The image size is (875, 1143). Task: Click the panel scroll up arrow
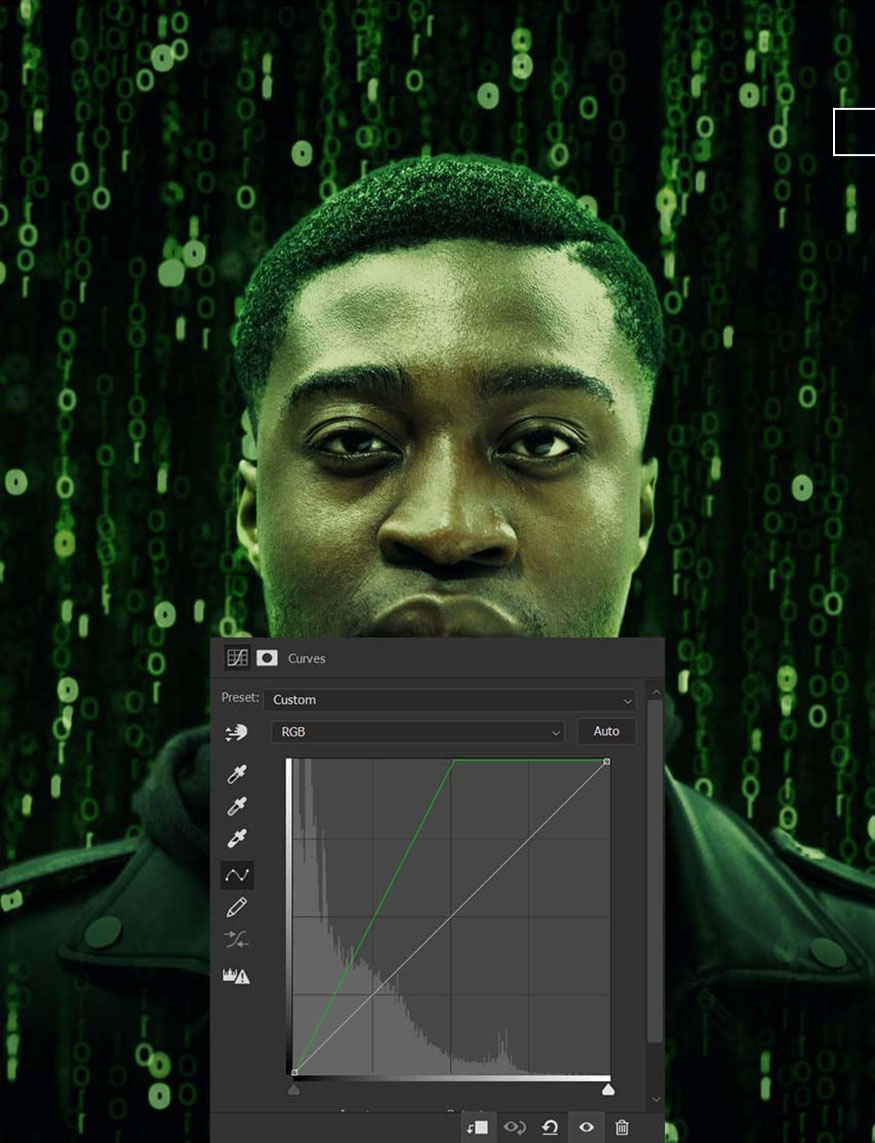[x=656, y=692]
